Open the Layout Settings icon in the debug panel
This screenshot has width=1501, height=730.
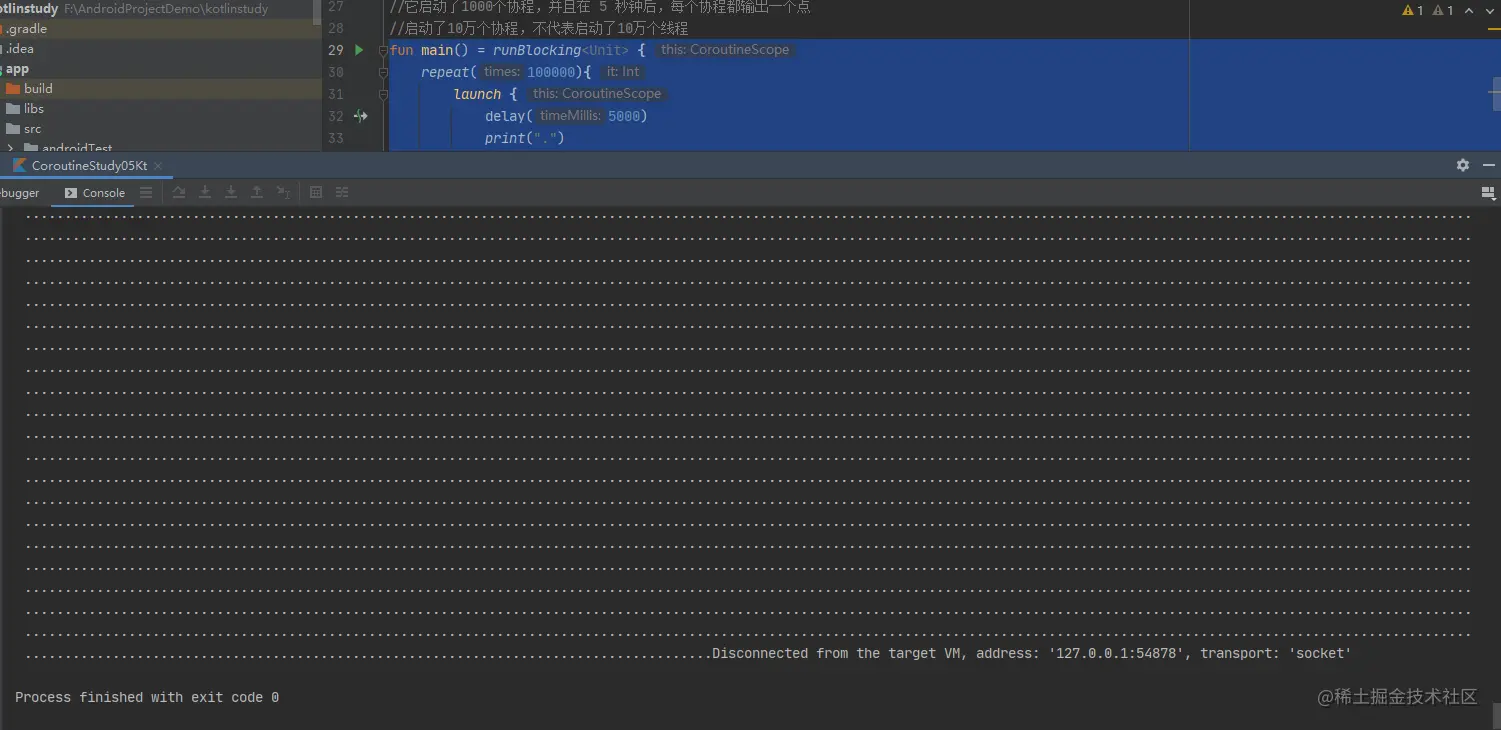pos(1488,192)
